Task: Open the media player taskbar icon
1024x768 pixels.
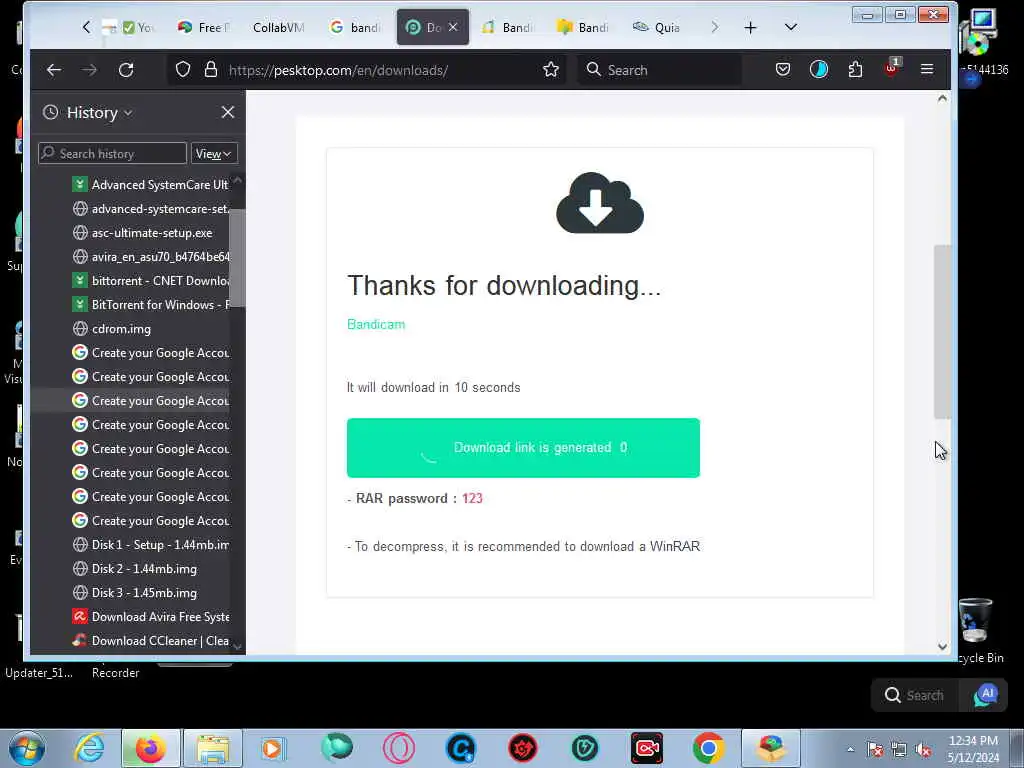Action: click(273, 748)
